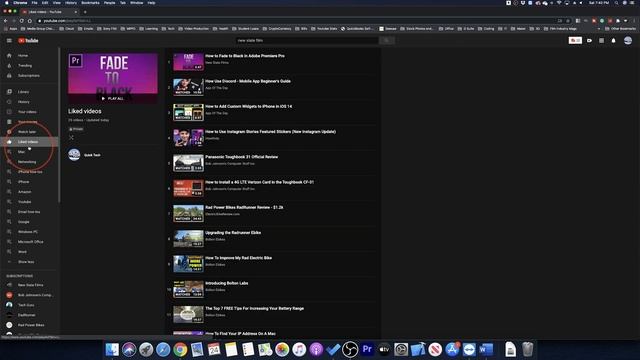640x360 pixels.
Task: Click the PLAY ALL button
Action: [x=113, y=98]
